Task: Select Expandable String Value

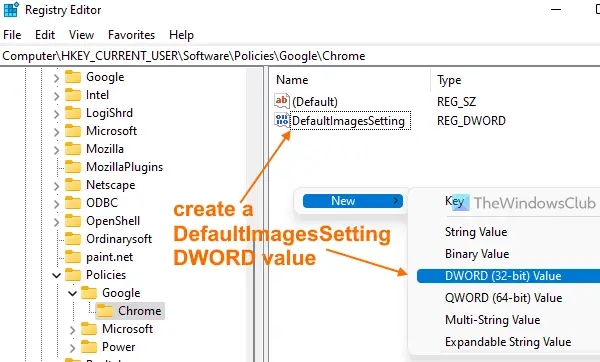Action: [508, 341]
